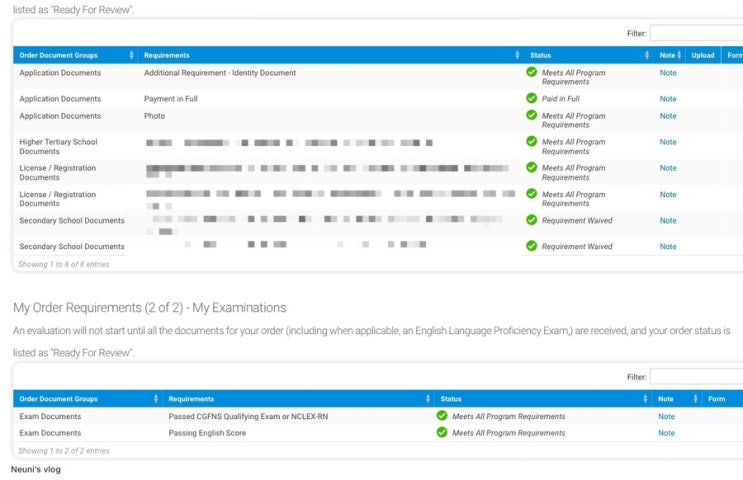743x480 pixels.
Task: Open Note link for Photo requirement
Action: pyautogui.click(x=668, y=116)
